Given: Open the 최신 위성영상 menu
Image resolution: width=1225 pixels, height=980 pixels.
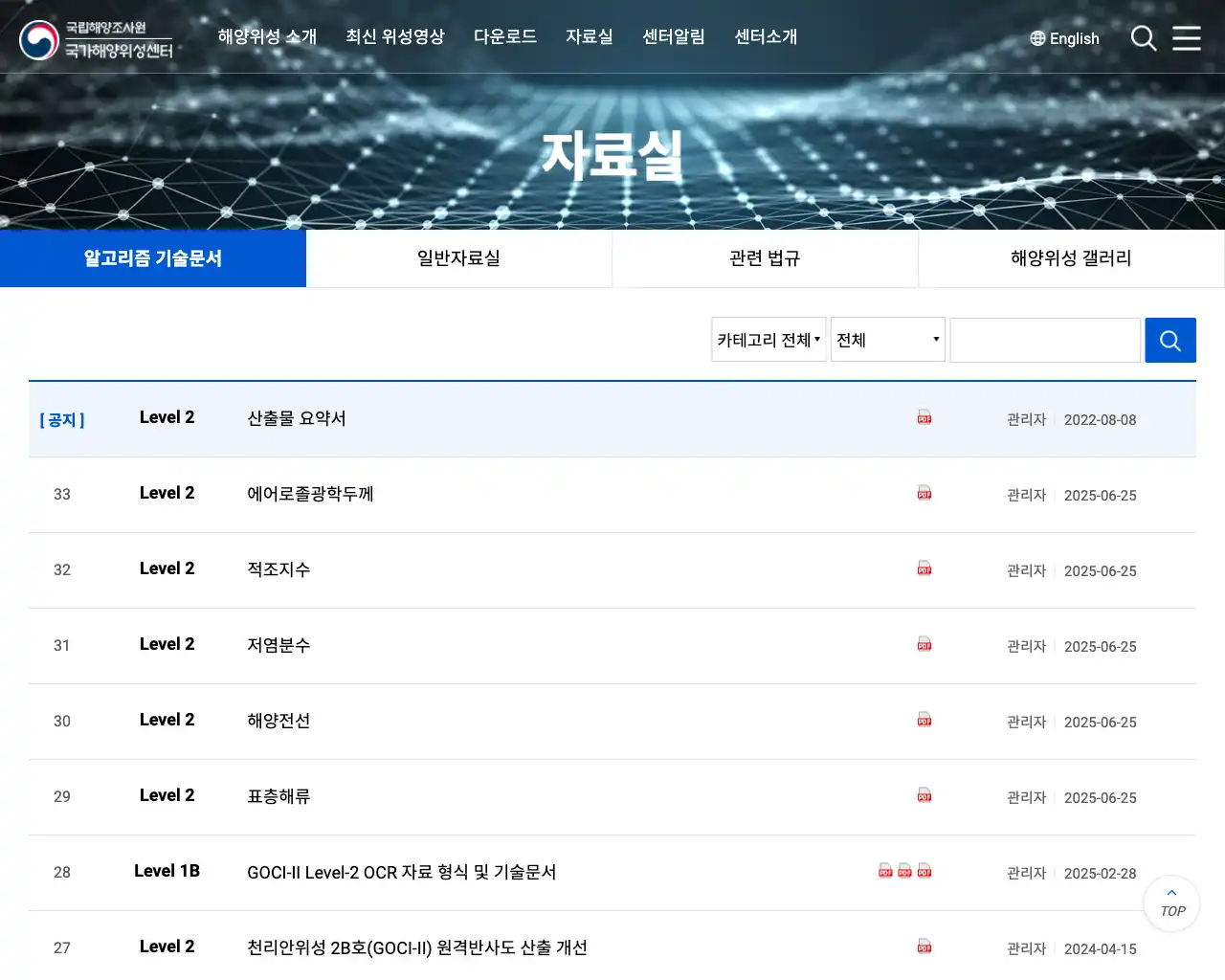Looking at the screenshot, I should click(394, 36).
